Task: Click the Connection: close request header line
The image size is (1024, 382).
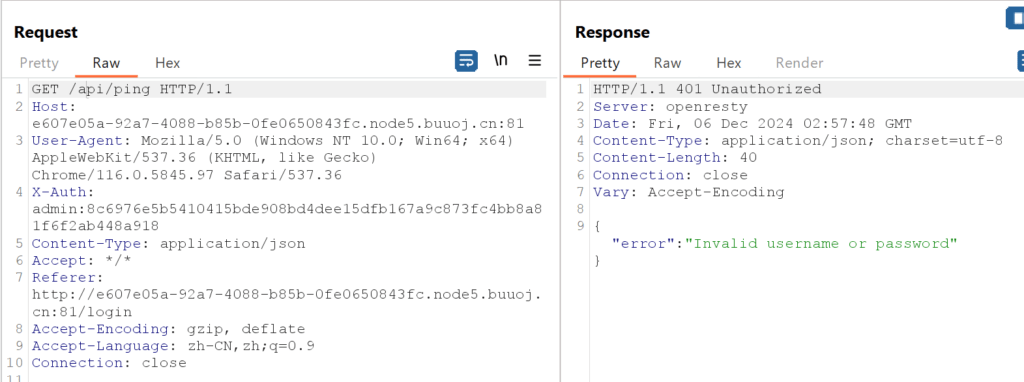Action: point(109,363)
